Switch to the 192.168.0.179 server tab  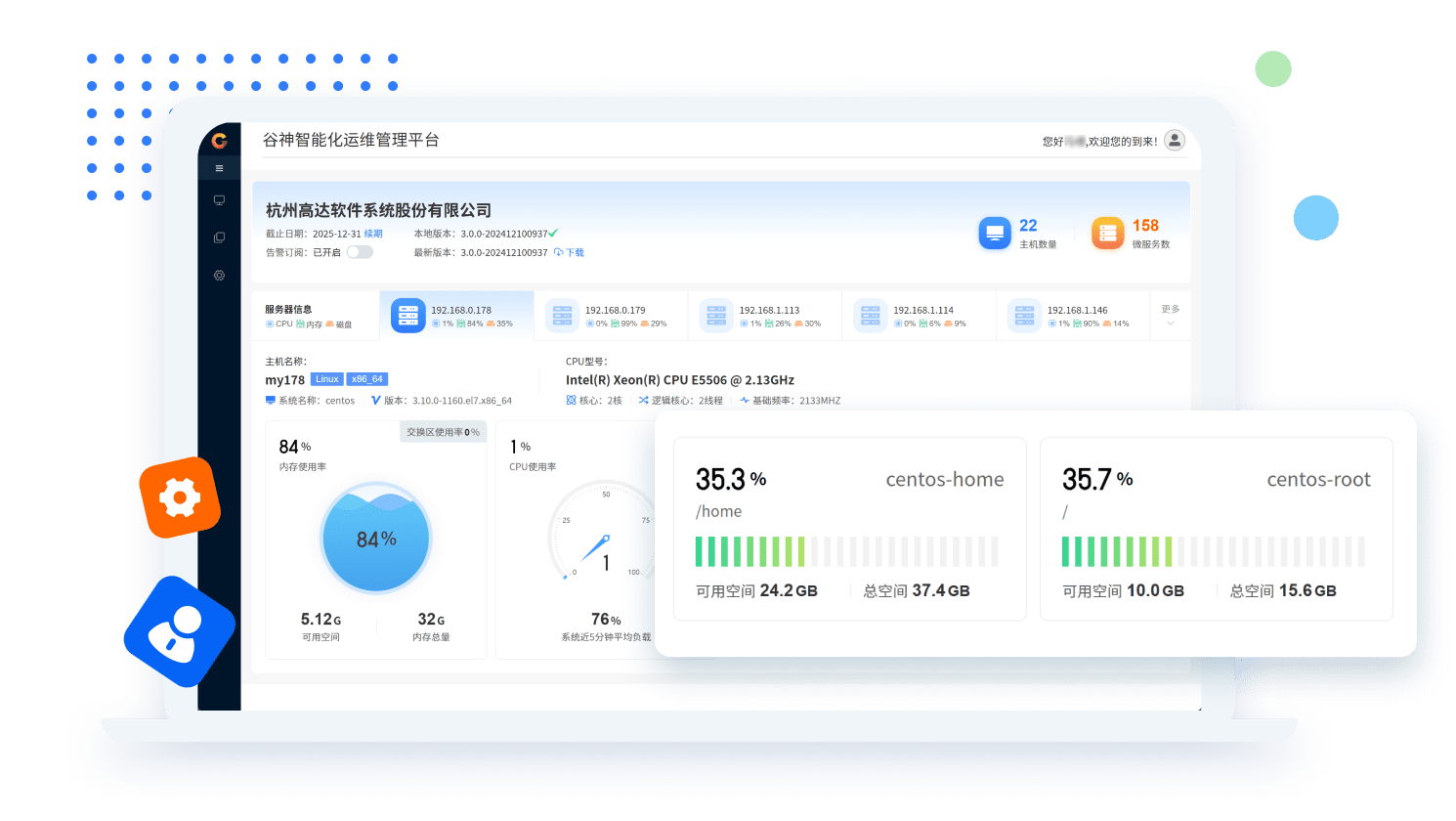(611, 316)
